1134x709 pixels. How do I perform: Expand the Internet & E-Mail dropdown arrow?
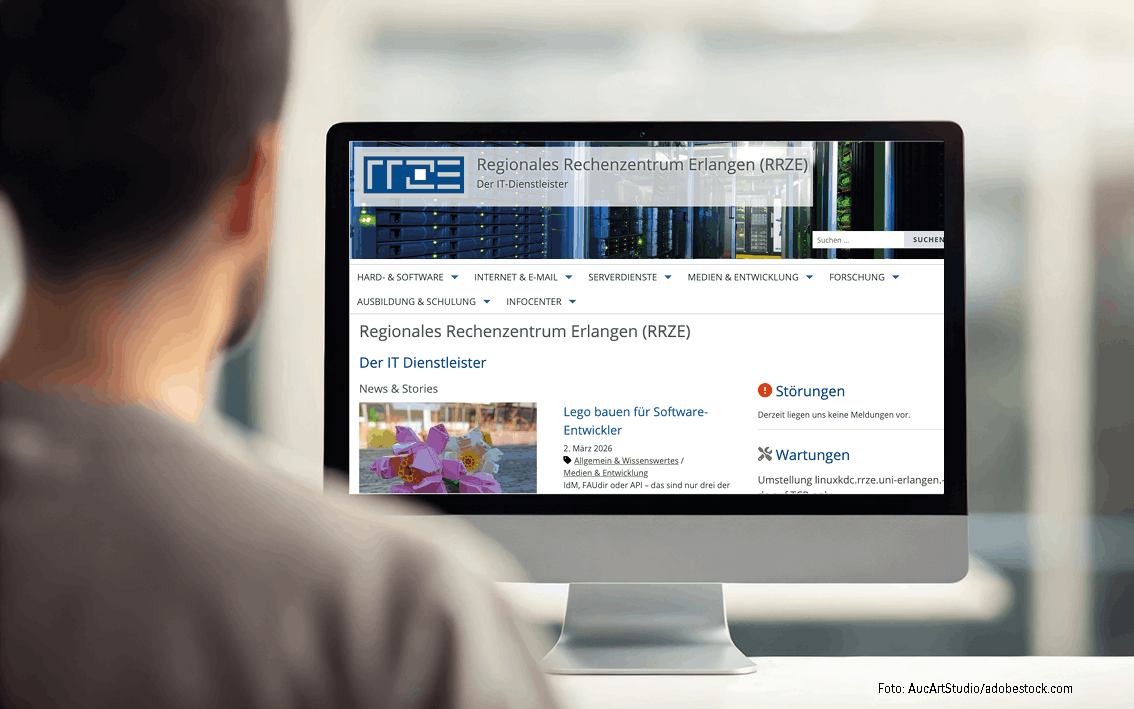568,278
